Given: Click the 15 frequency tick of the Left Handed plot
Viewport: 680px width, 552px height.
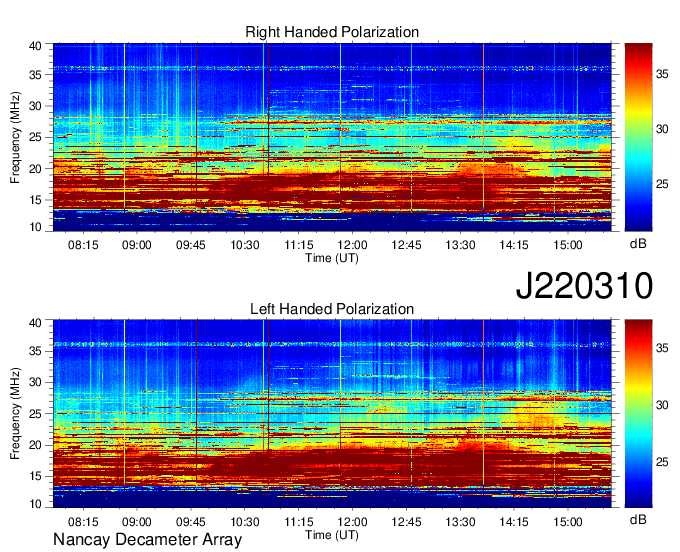Looking at the screenshot, I should (x=35, y=476).
